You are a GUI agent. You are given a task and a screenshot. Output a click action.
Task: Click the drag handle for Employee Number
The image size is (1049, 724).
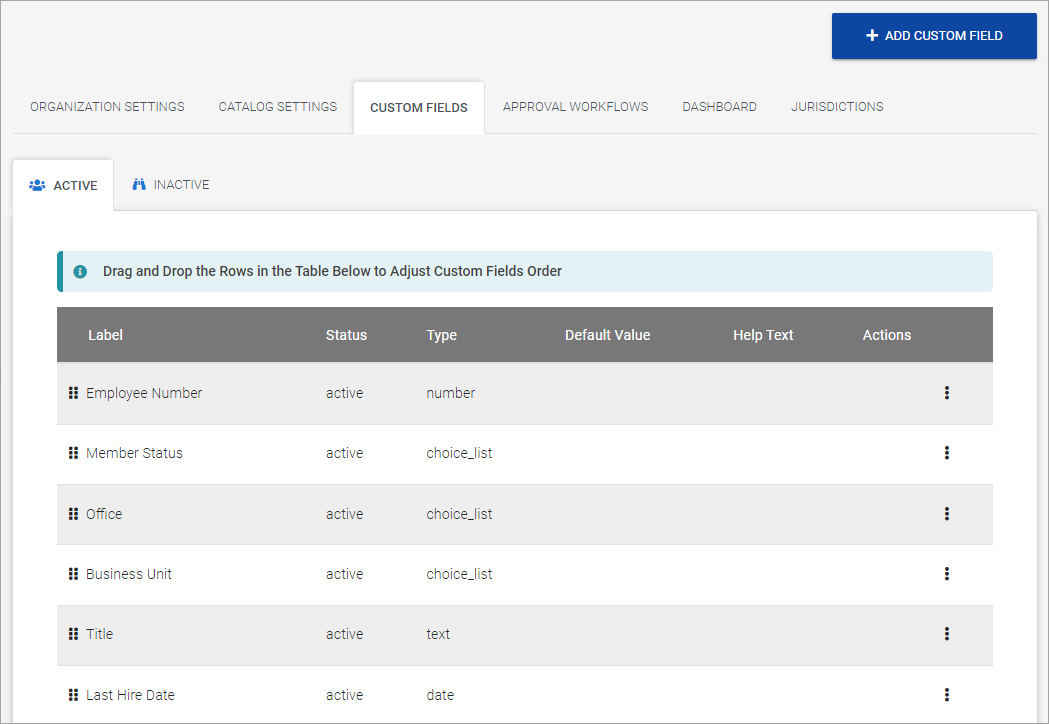pos(73,393)
